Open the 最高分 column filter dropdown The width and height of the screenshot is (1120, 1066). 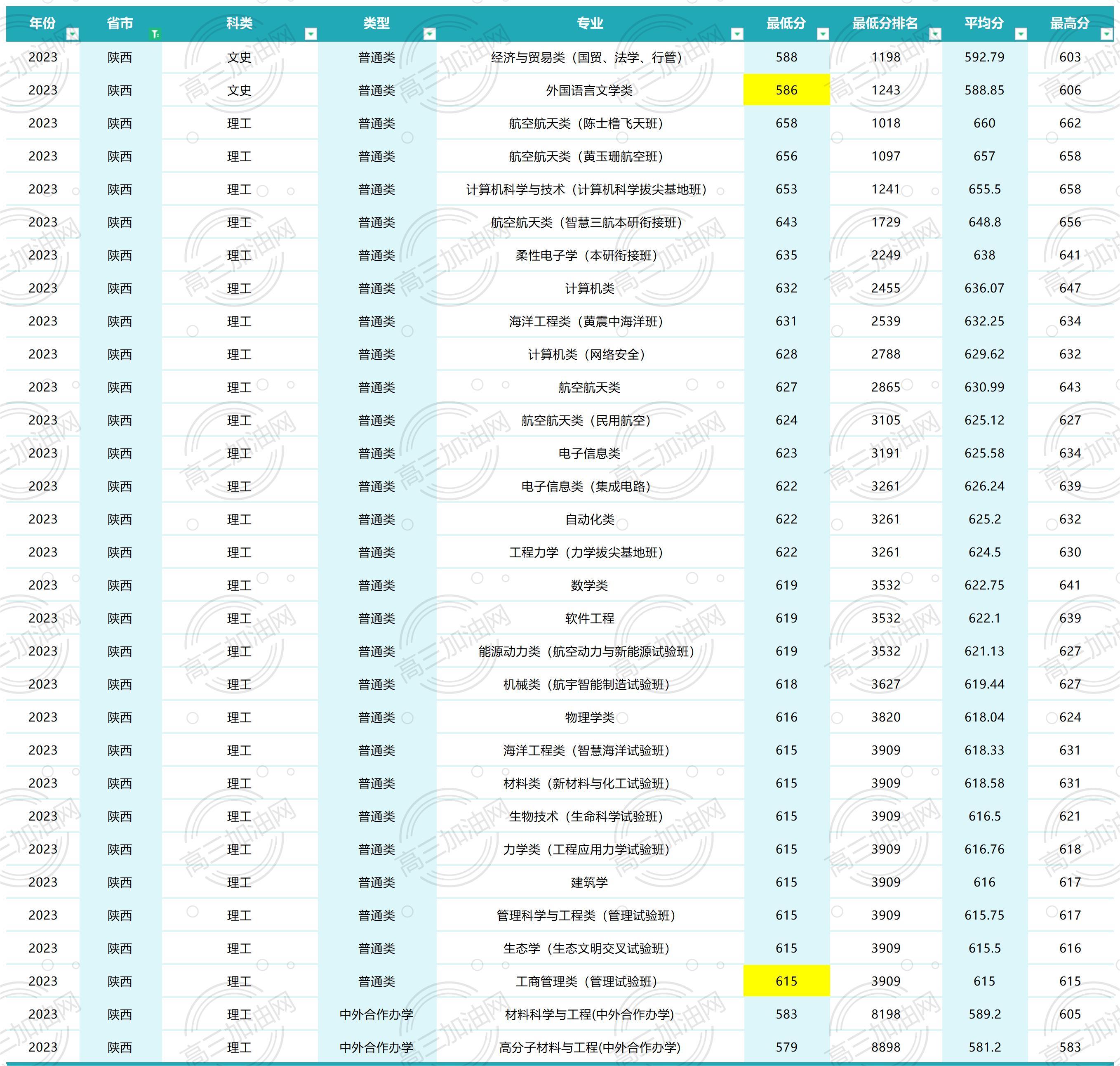pos(1106,34)
